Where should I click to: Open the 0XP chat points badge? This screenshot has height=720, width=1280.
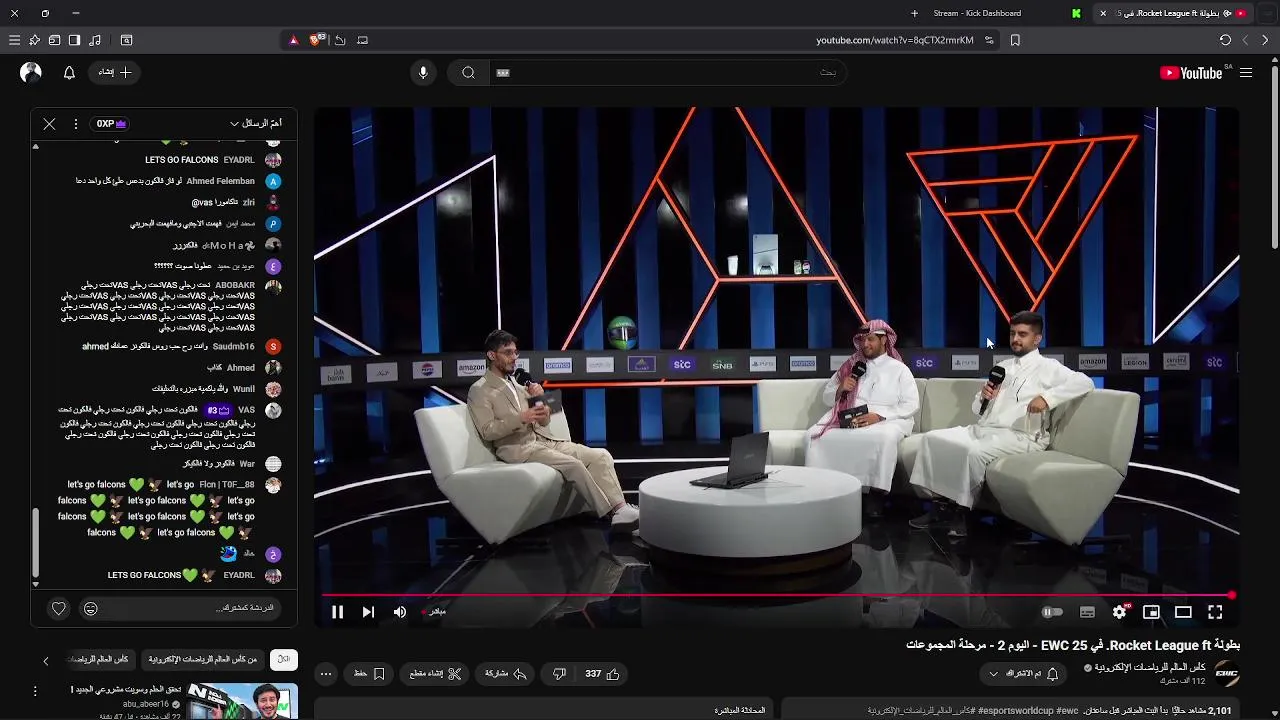pyautogui.click(x=111, y=124)
